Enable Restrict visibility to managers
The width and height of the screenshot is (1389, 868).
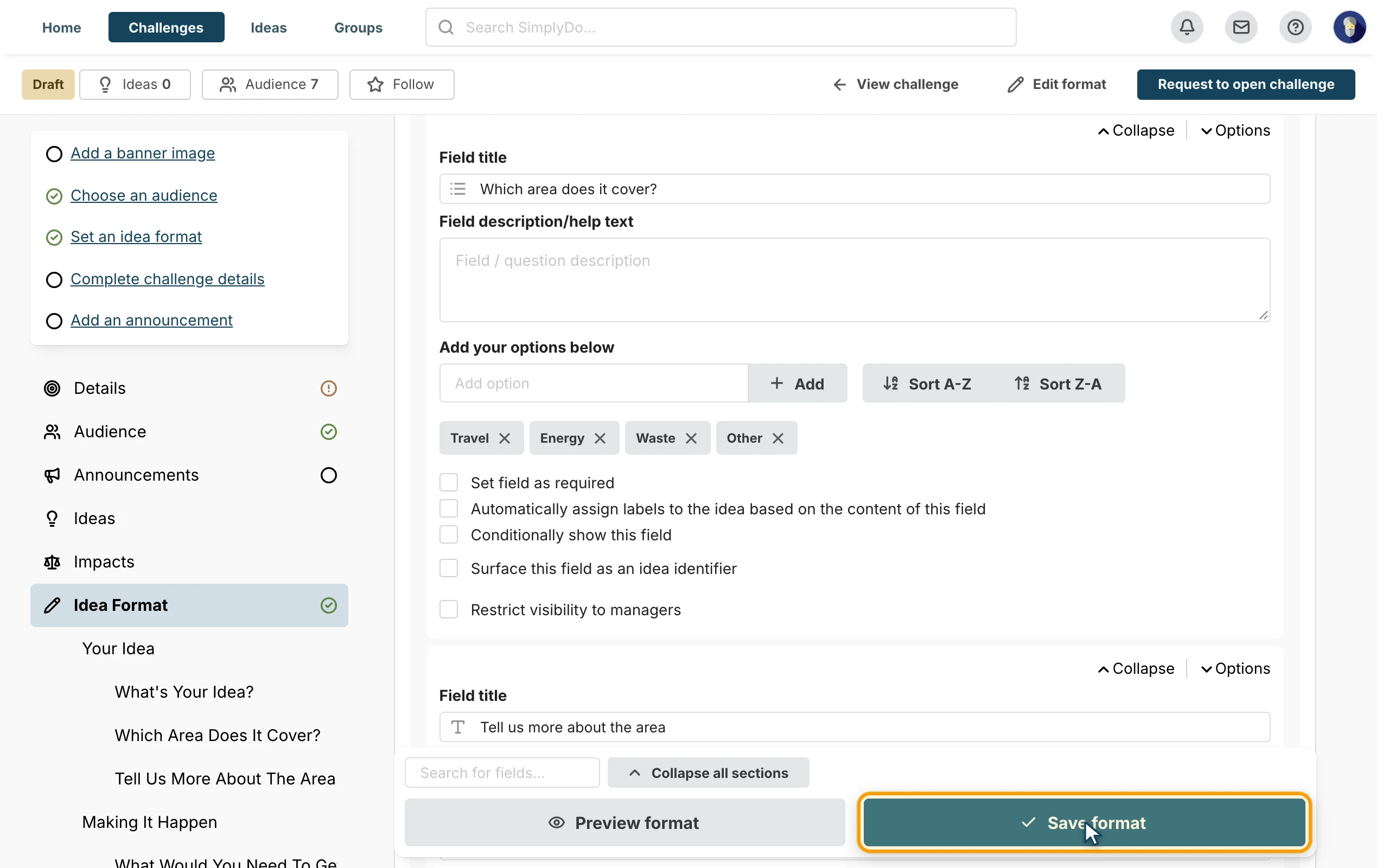tap(449, 610)
